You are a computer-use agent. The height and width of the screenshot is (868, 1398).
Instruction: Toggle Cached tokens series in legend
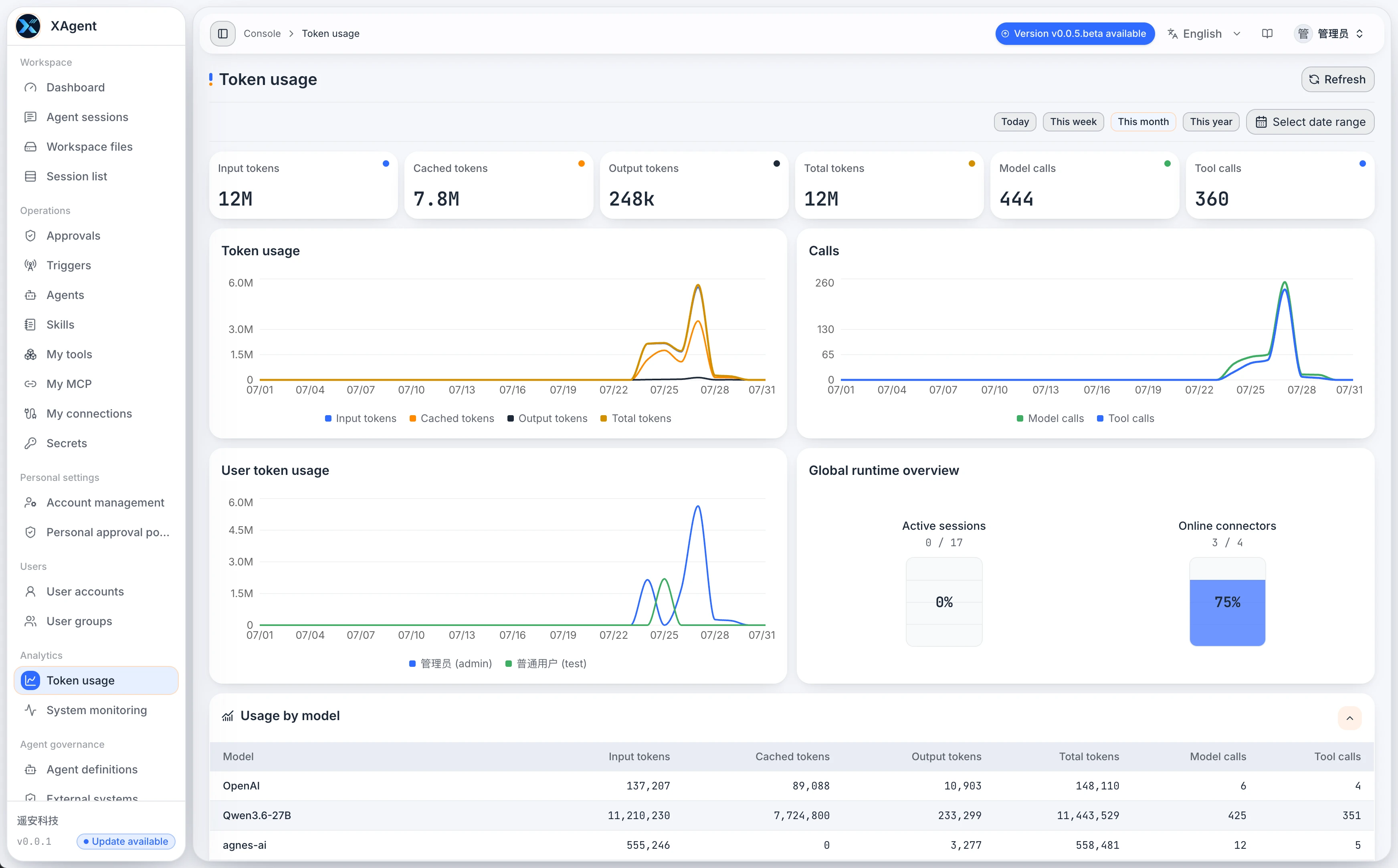(452, 418)
